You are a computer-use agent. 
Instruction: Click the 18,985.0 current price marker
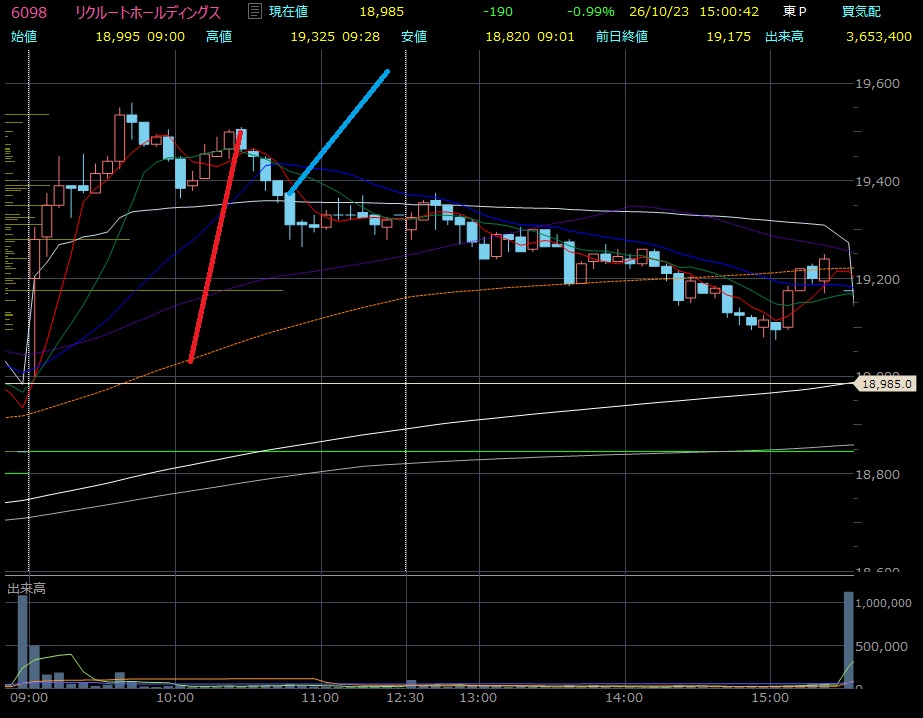click(887, 384)
